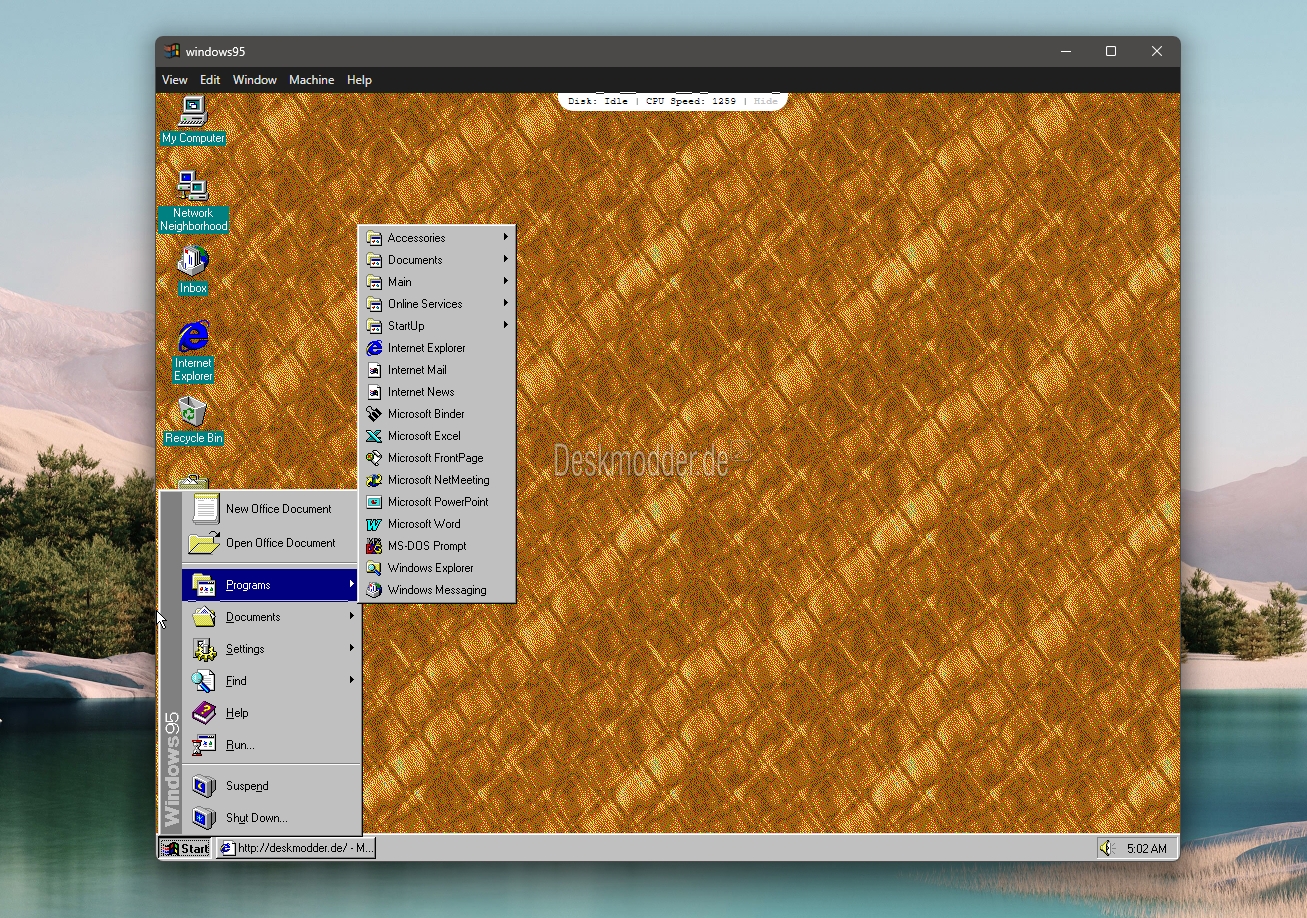Screen dimensions: 1307x918
Task: Expand the Find submenu
Action: (270, 681)
